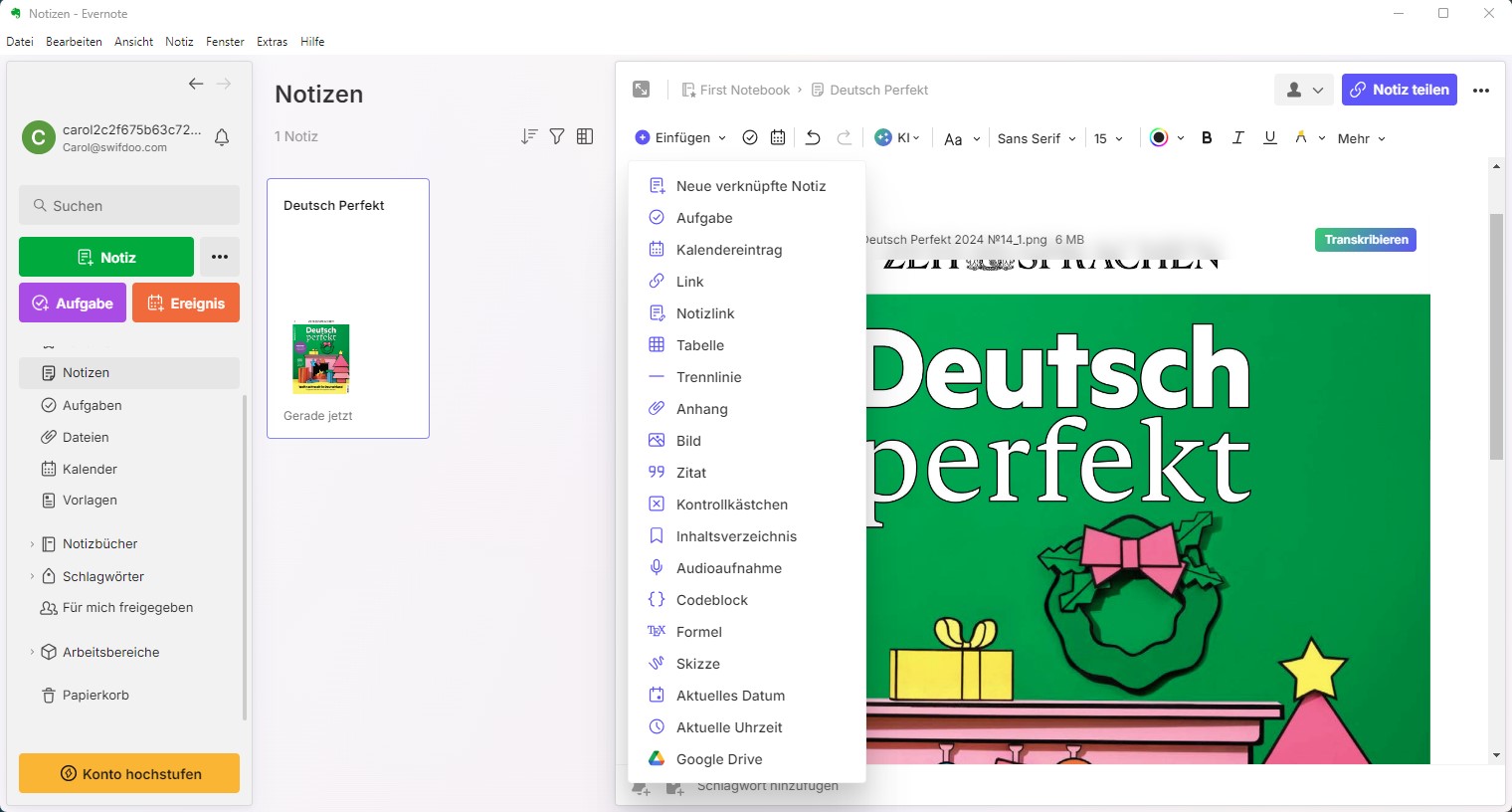Viewport: 1512px width, 812px height.
Task: Click the Transkribieren button
Action: [1366, 240]
